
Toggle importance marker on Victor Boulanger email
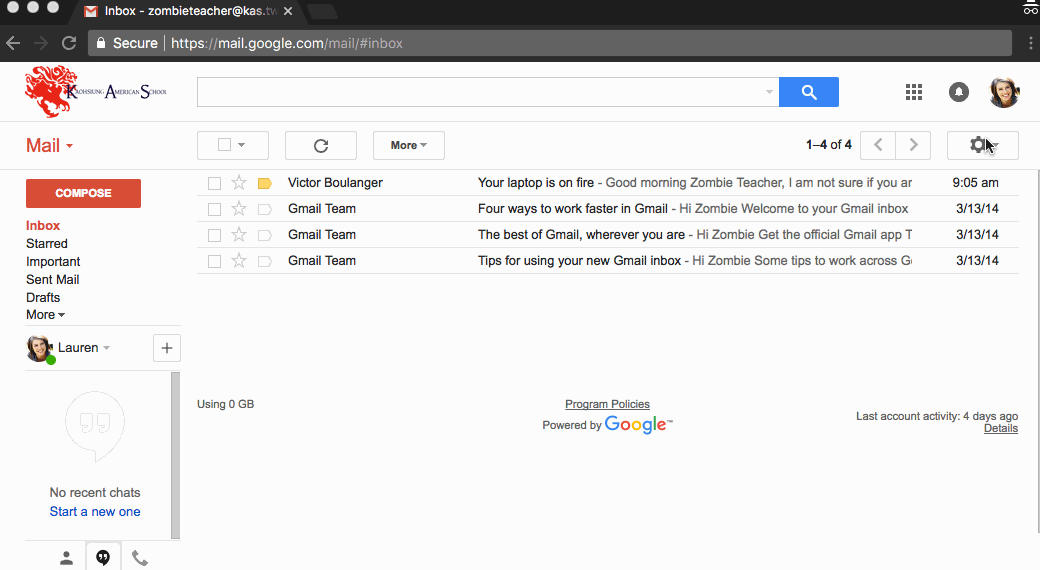(265, 183)
